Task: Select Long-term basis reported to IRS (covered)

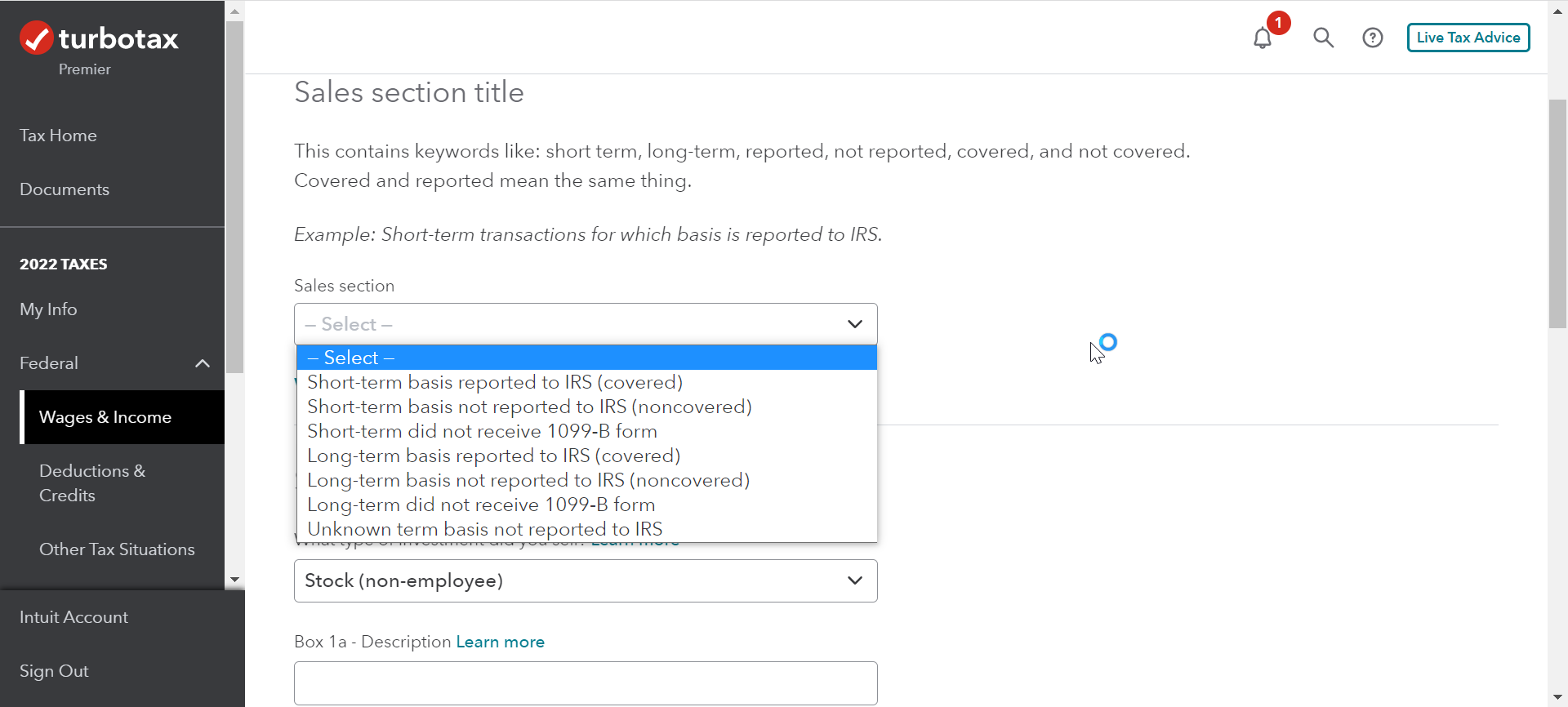Action: (x=493, y=456)
